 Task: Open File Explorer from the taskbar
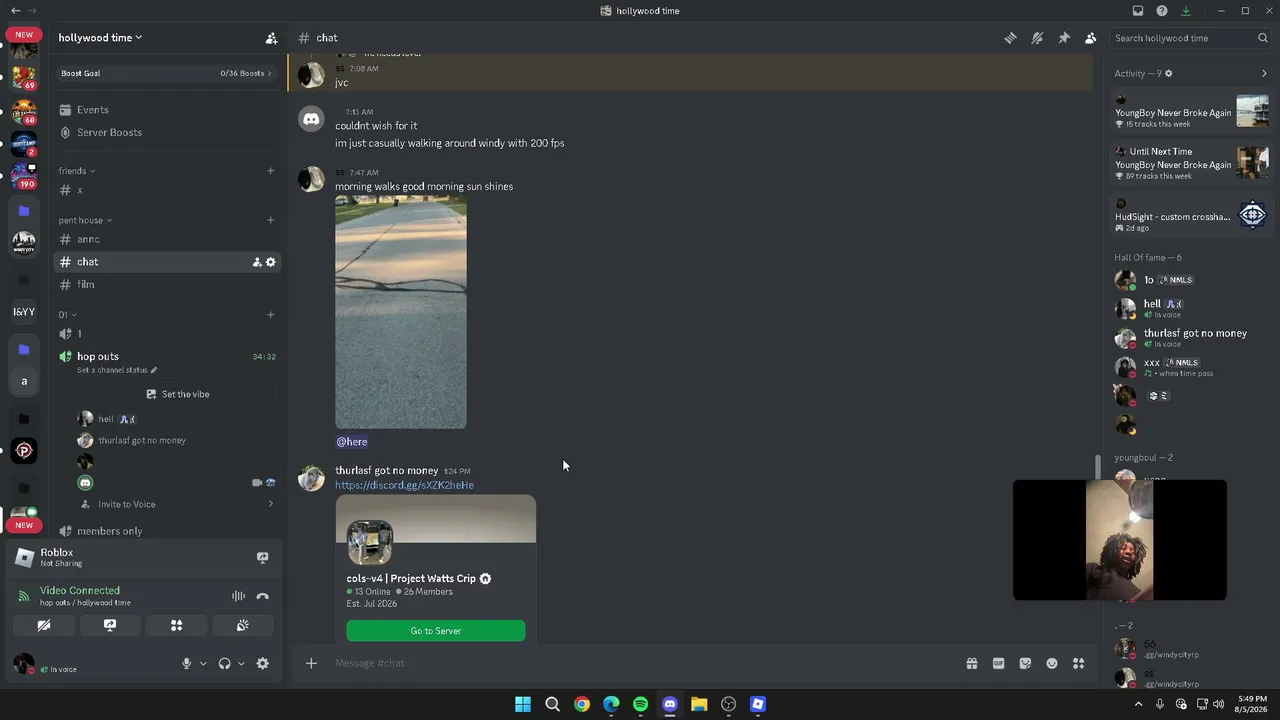coord(699,704)
